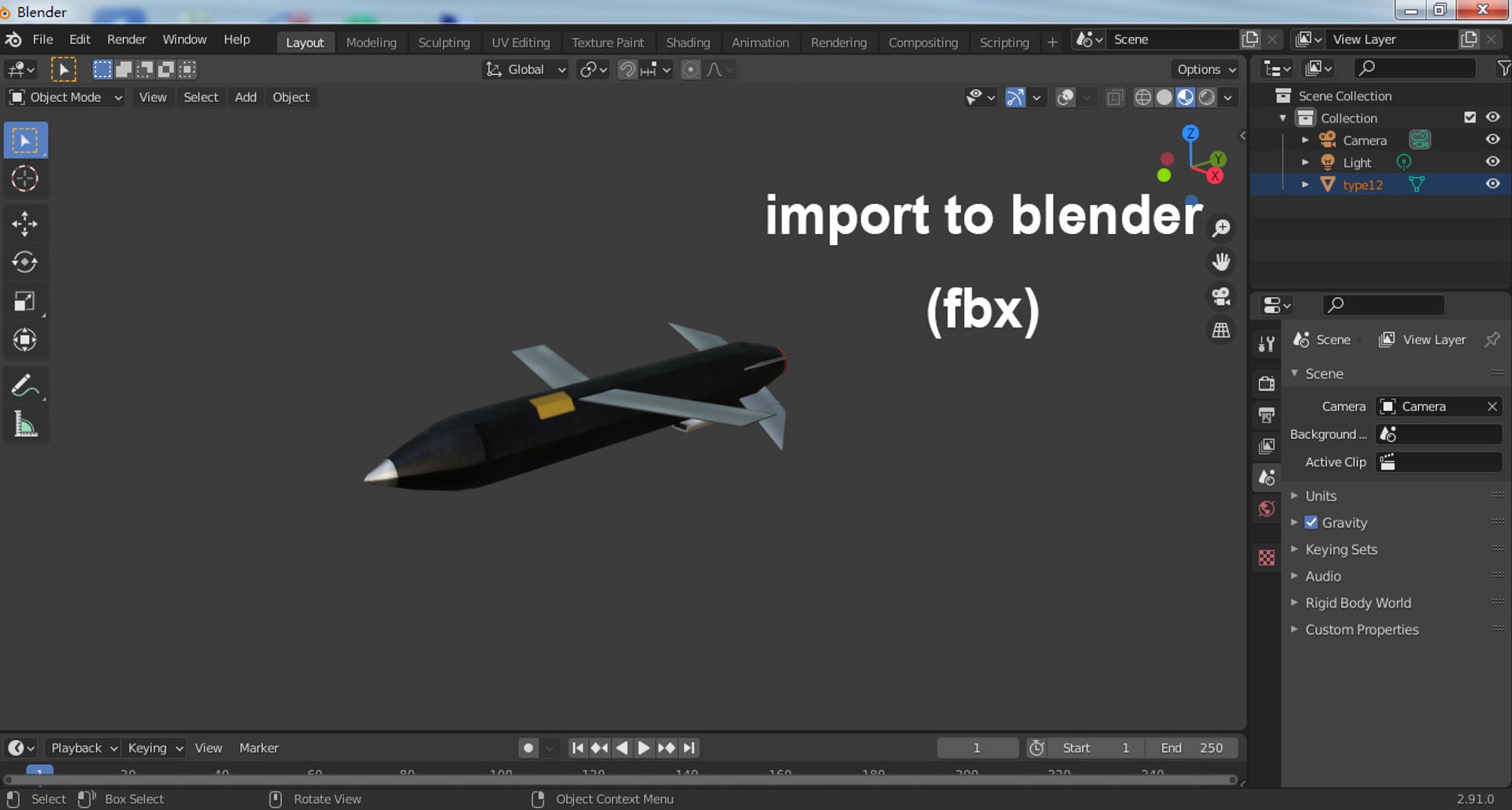Open the Playback dropdown in timeline
1512x810 pixels.
(x=83, y=748)
